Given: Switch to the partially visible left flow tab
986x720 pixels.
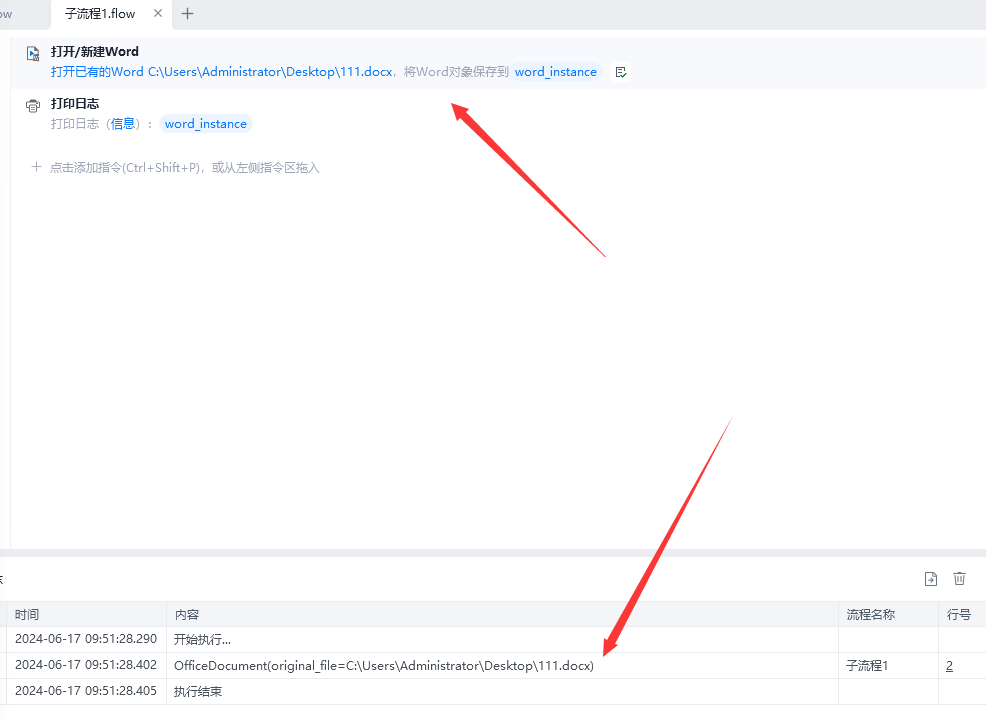Looking at the screenshot, I should pos(10,14).
